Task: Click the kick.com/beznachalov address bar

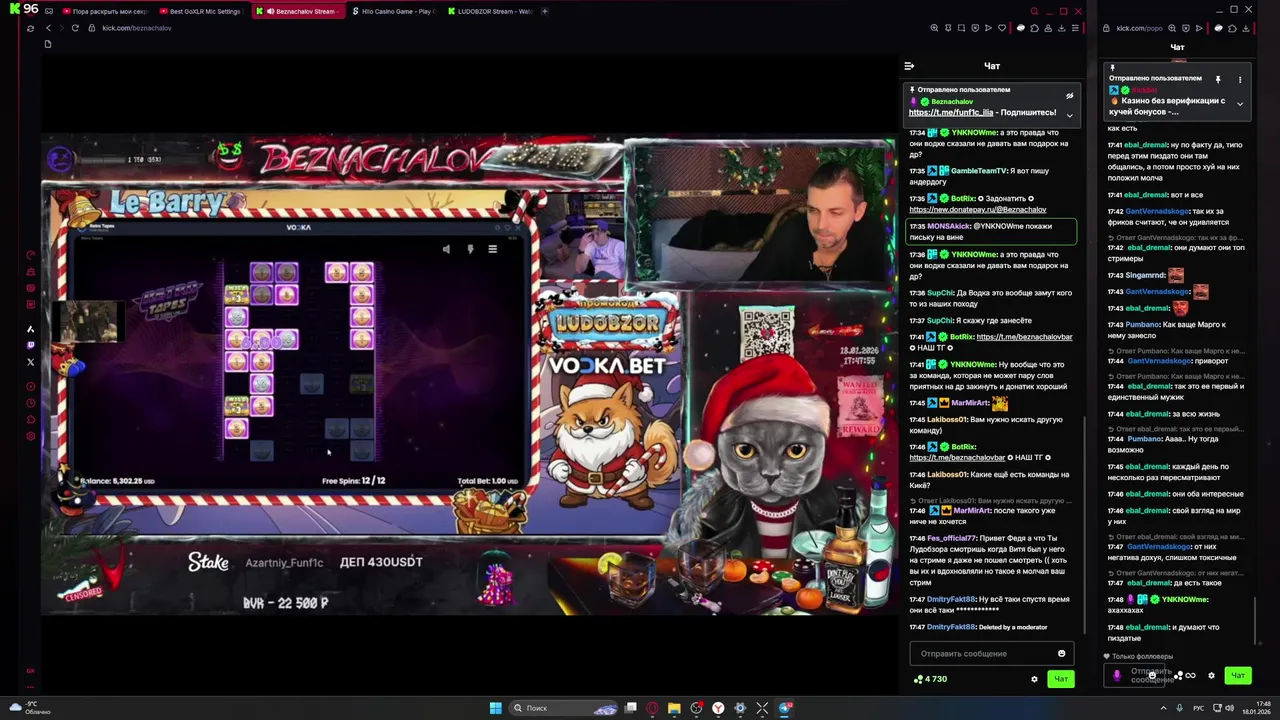Action: [x=137, y=28]
